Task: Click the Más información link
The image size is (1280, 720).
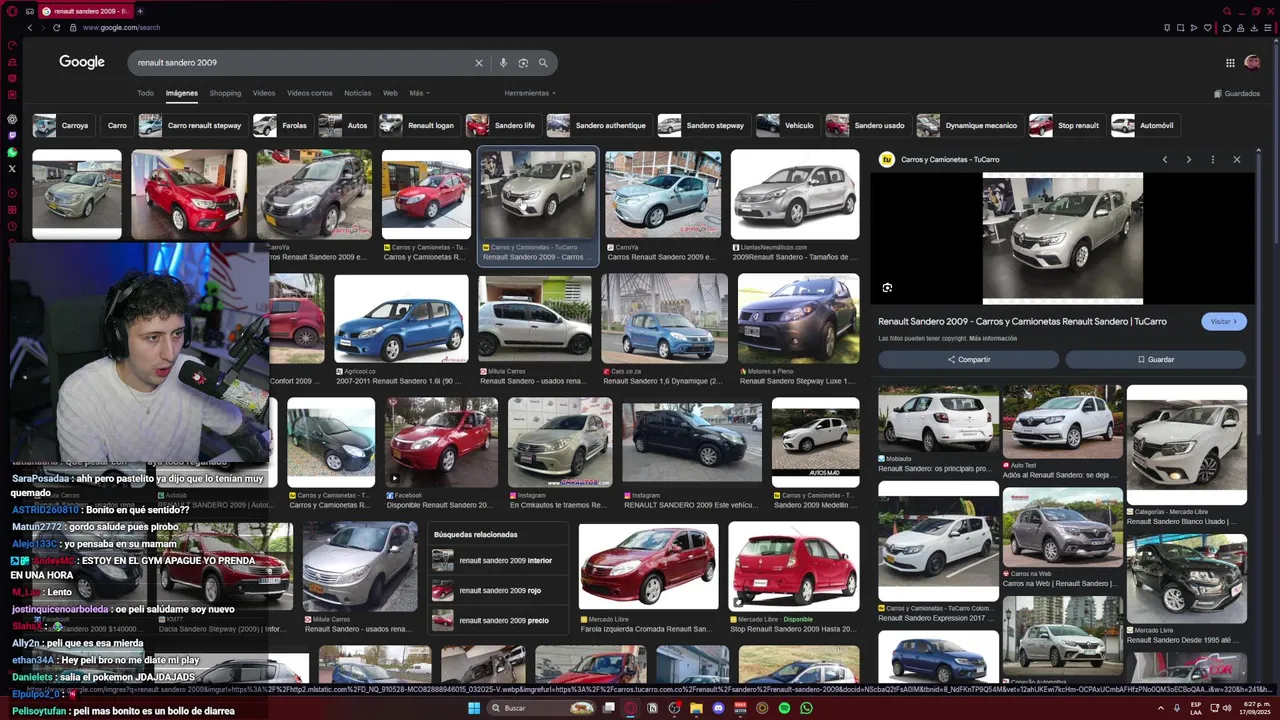Action: 992,339
